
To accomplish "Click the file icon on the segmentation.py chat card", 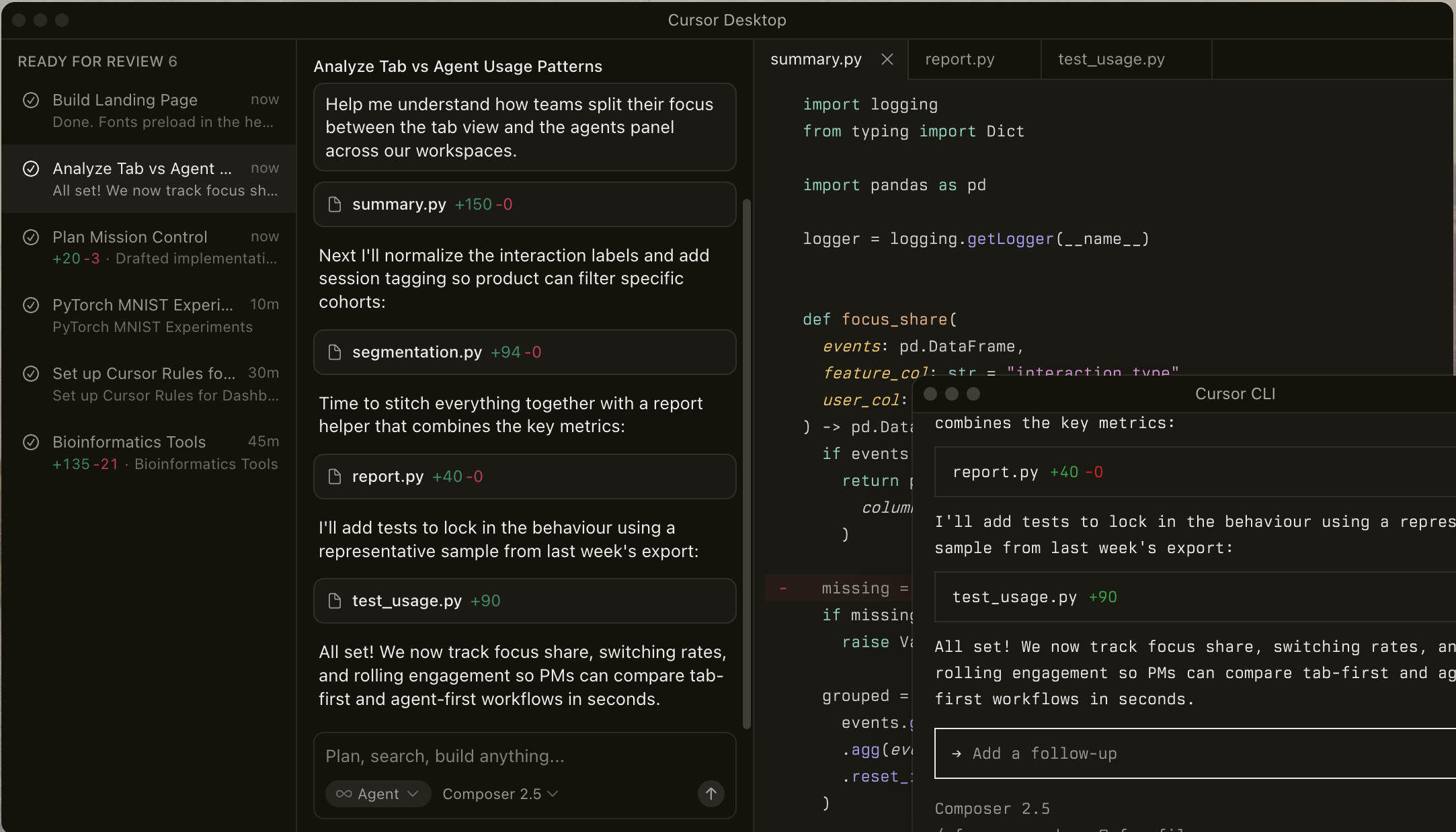I will [334, 352].
